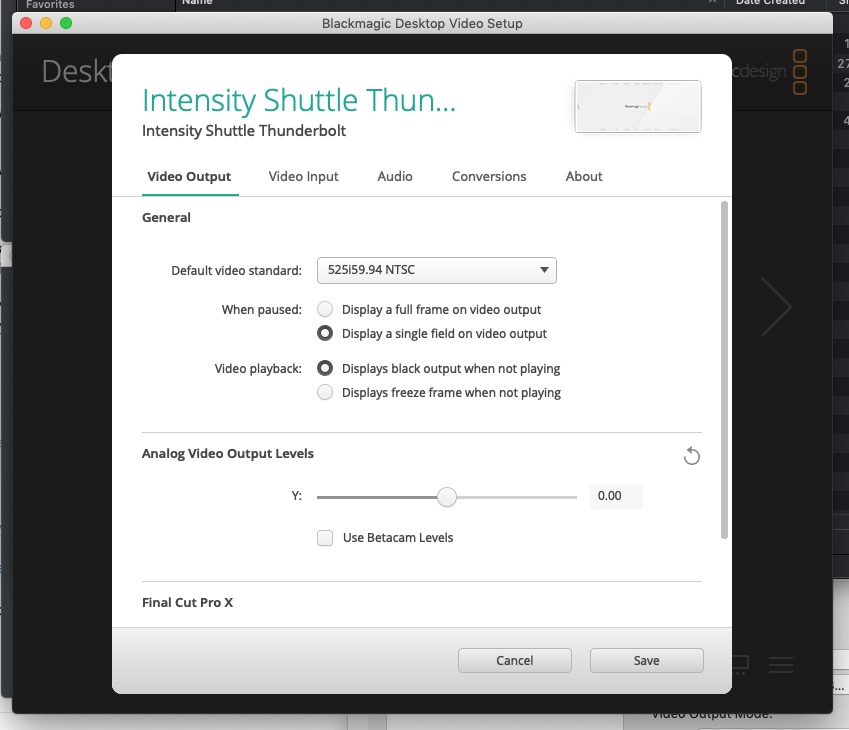Viewport: 849px width, 730px height.
Task: Click the monitor icon beside the Save button
Action: click(740, 664)
